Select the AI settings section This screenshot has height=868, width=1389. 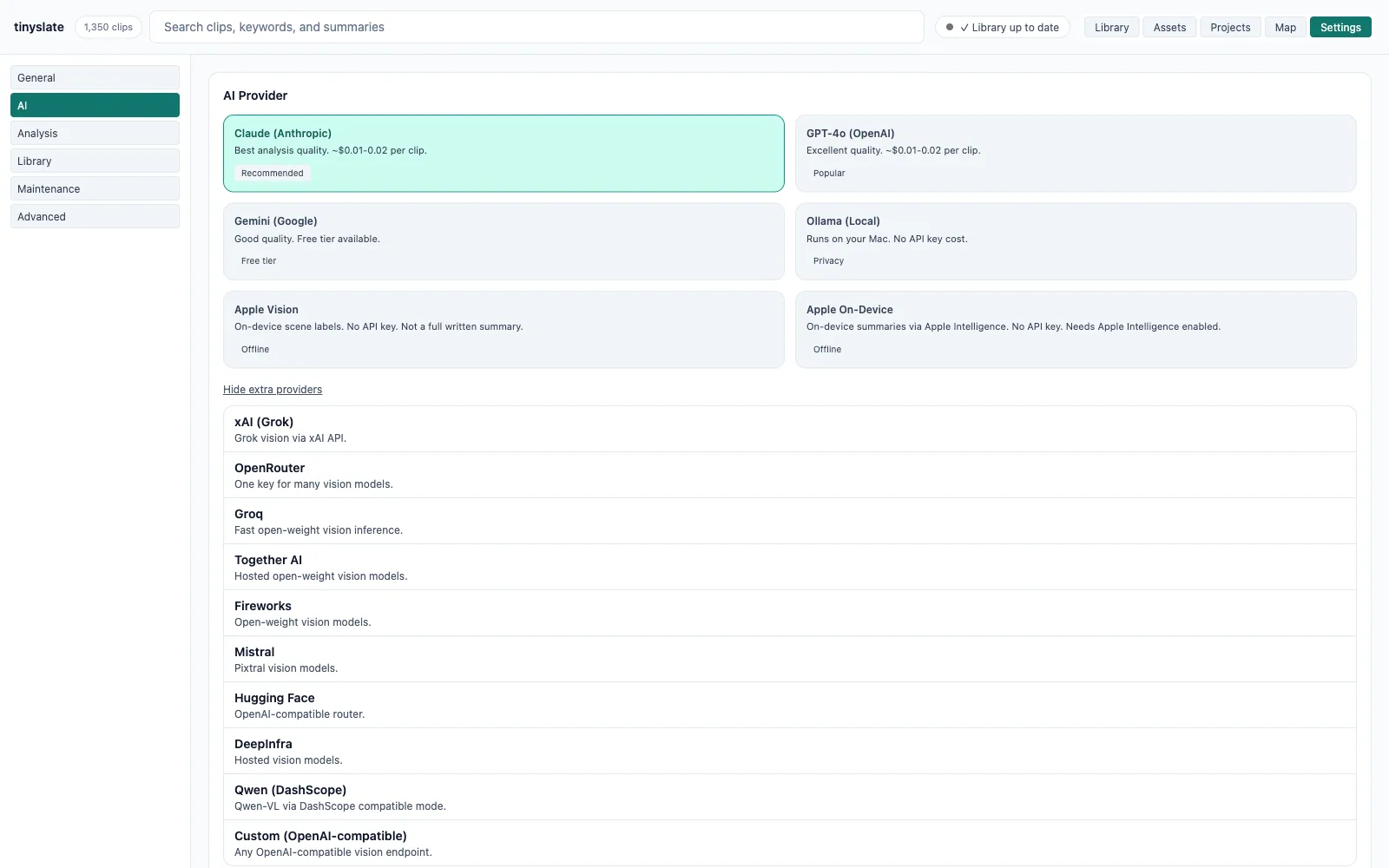[x=95, y=105]
